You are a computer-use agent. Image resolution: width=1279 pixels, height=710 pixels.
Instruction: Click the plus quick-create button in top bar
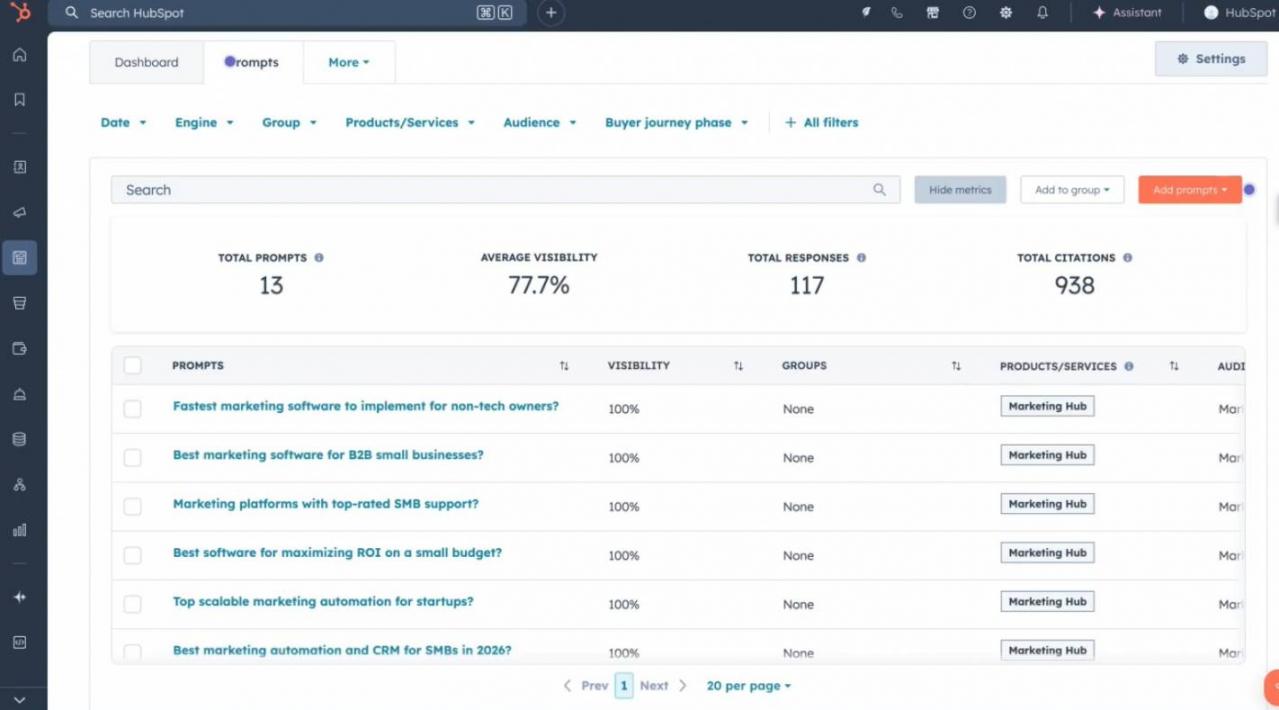tap(551, 13)
